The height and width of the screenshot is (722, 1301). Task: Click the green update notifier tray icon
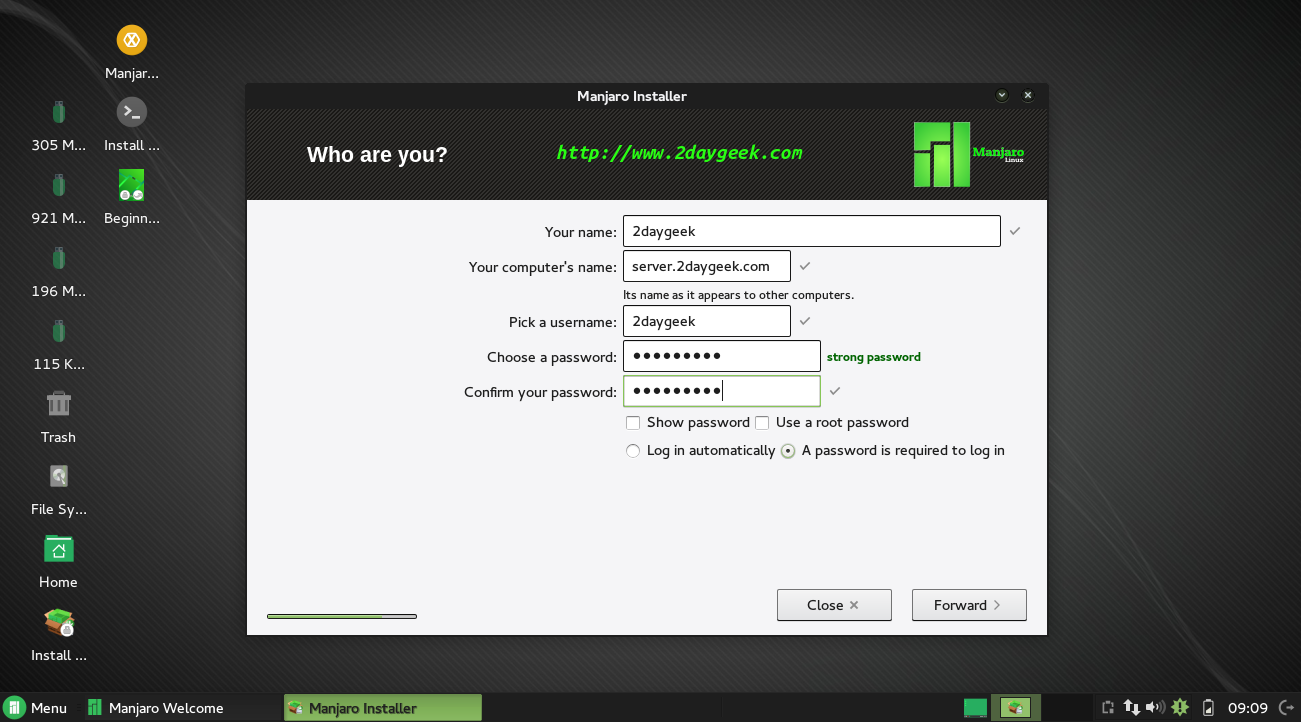coord(1180,708)
